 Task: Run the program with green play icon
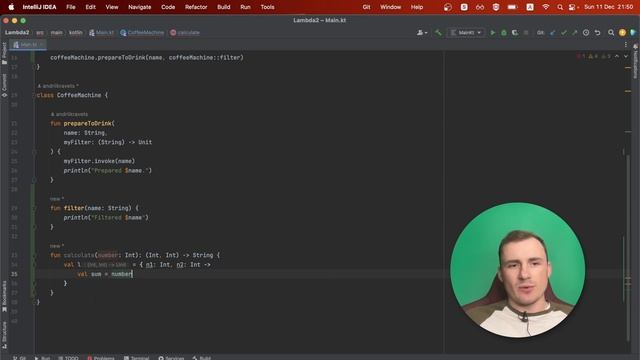tap(493, 33)
